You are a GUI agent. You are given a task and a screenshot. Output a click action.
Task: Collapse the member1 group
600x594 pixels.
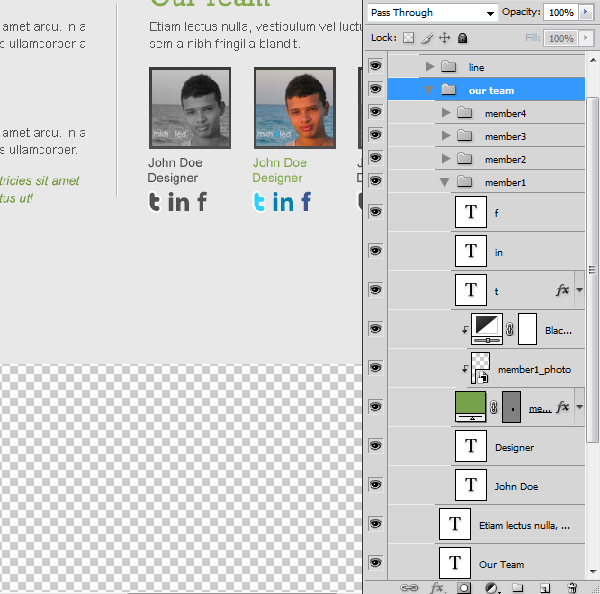tap(445, 182)
